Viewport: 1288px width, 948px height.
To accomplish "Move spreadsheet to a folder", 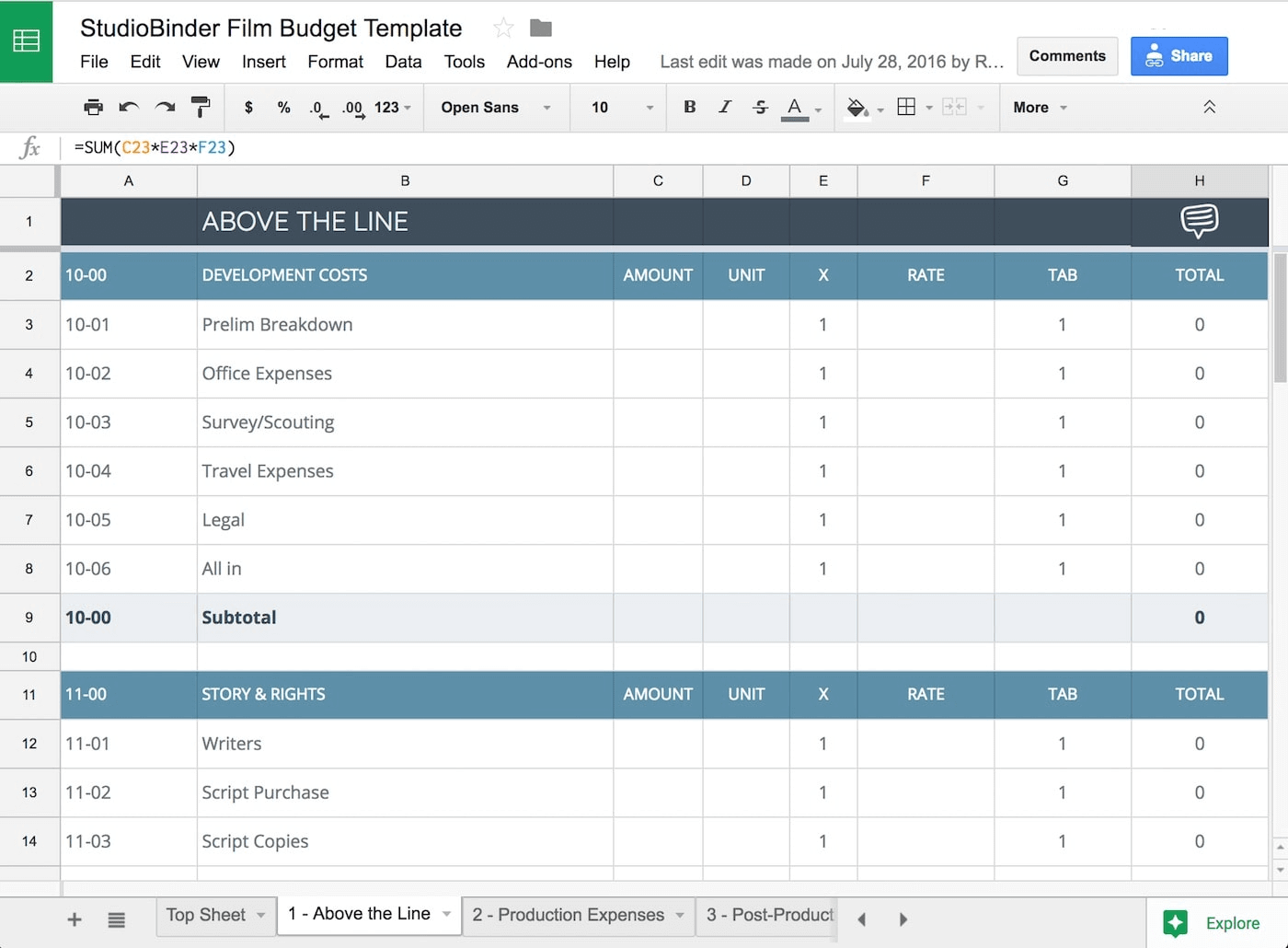I will coord(540,28).
